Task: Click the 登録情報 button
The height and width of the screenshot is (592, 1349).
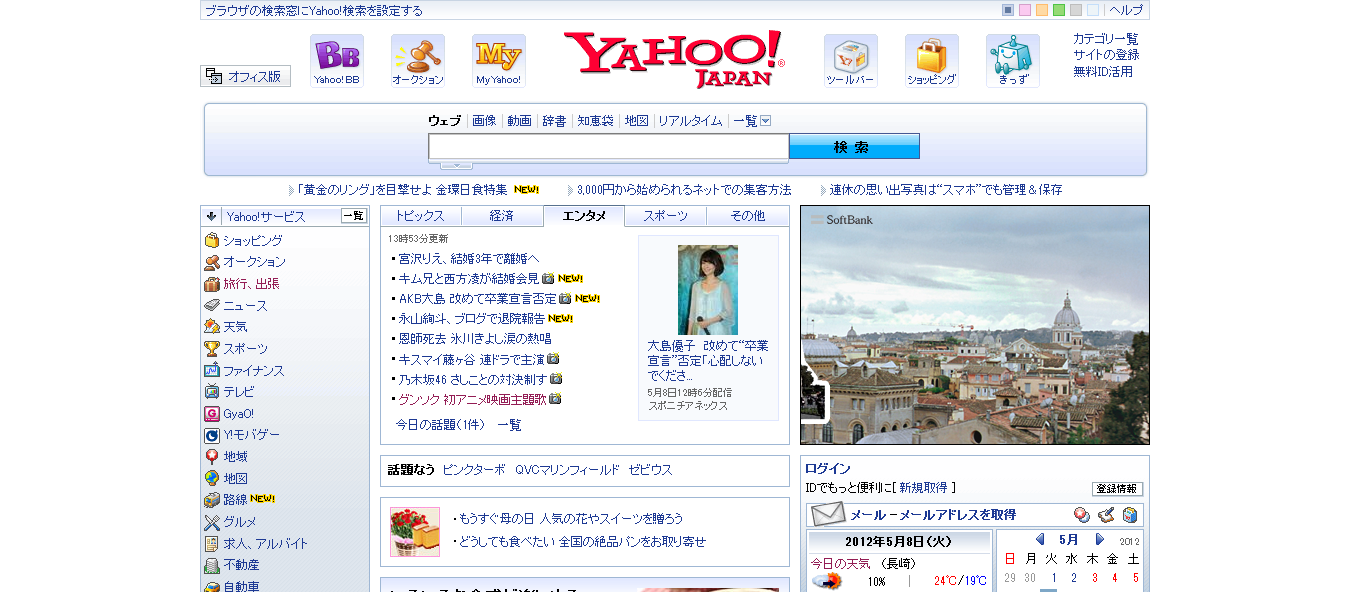Action: pyautogui.click(x=1117, y=489)
